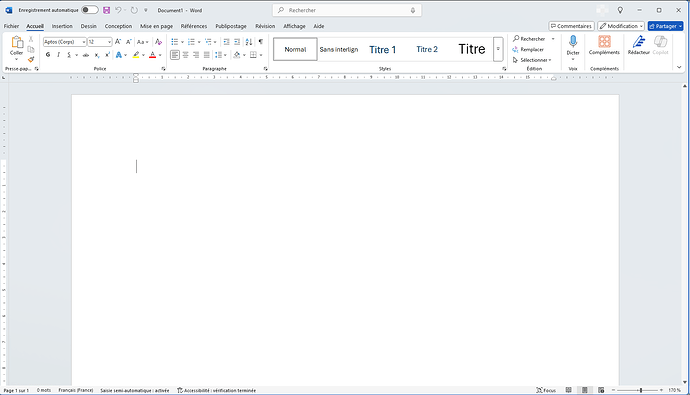
Task: Expand the Styles gallery more arrow
Action: 498,49
